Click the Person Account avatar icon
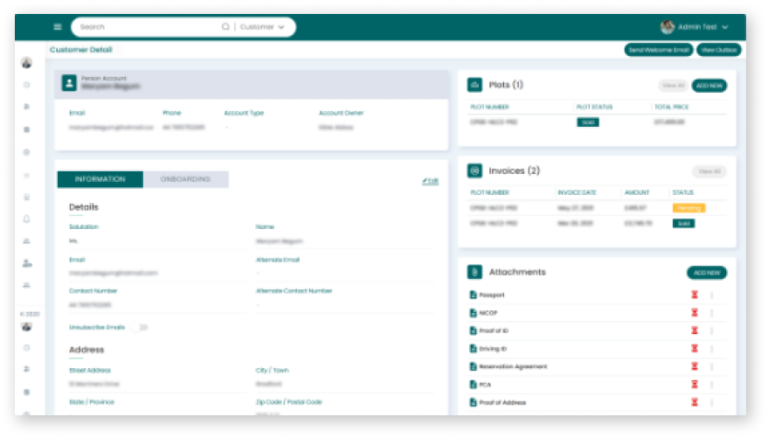The width and height of the screenshot is (768, 438). [68, 84]
